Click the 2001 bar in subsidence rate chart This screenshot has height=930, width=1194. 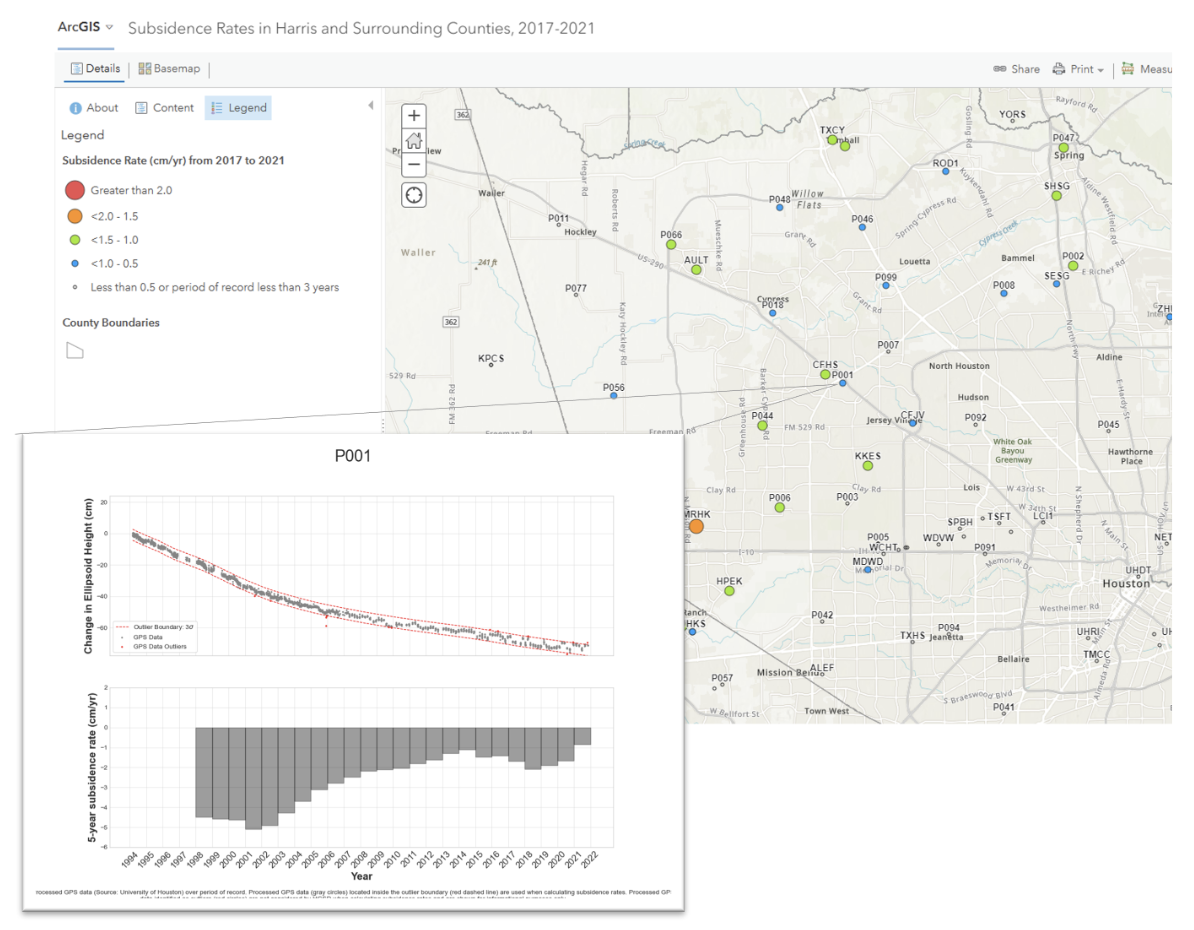(254, 778)
